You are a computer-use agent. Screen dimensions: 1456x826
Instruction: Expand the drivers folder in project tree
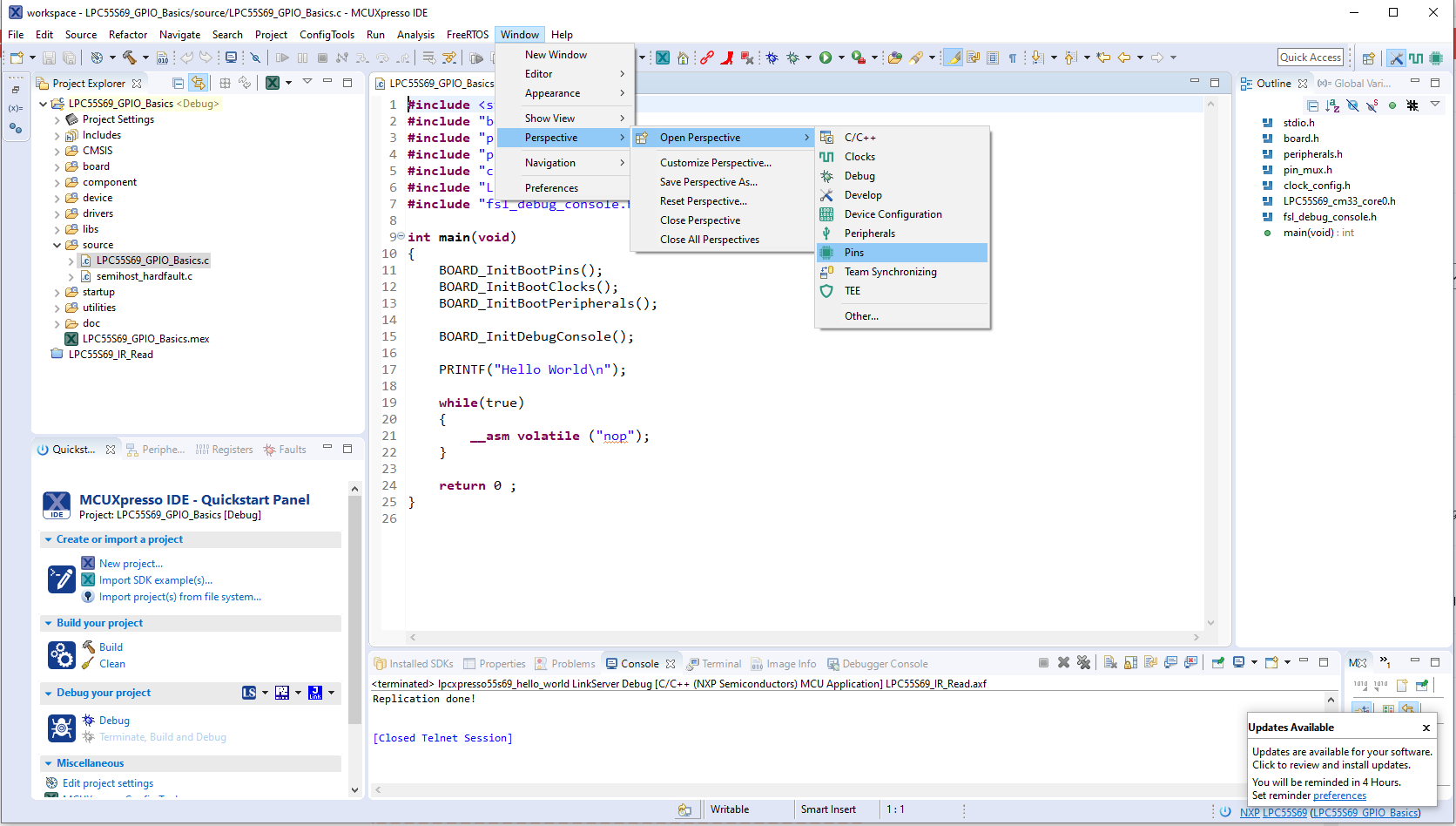57,213
